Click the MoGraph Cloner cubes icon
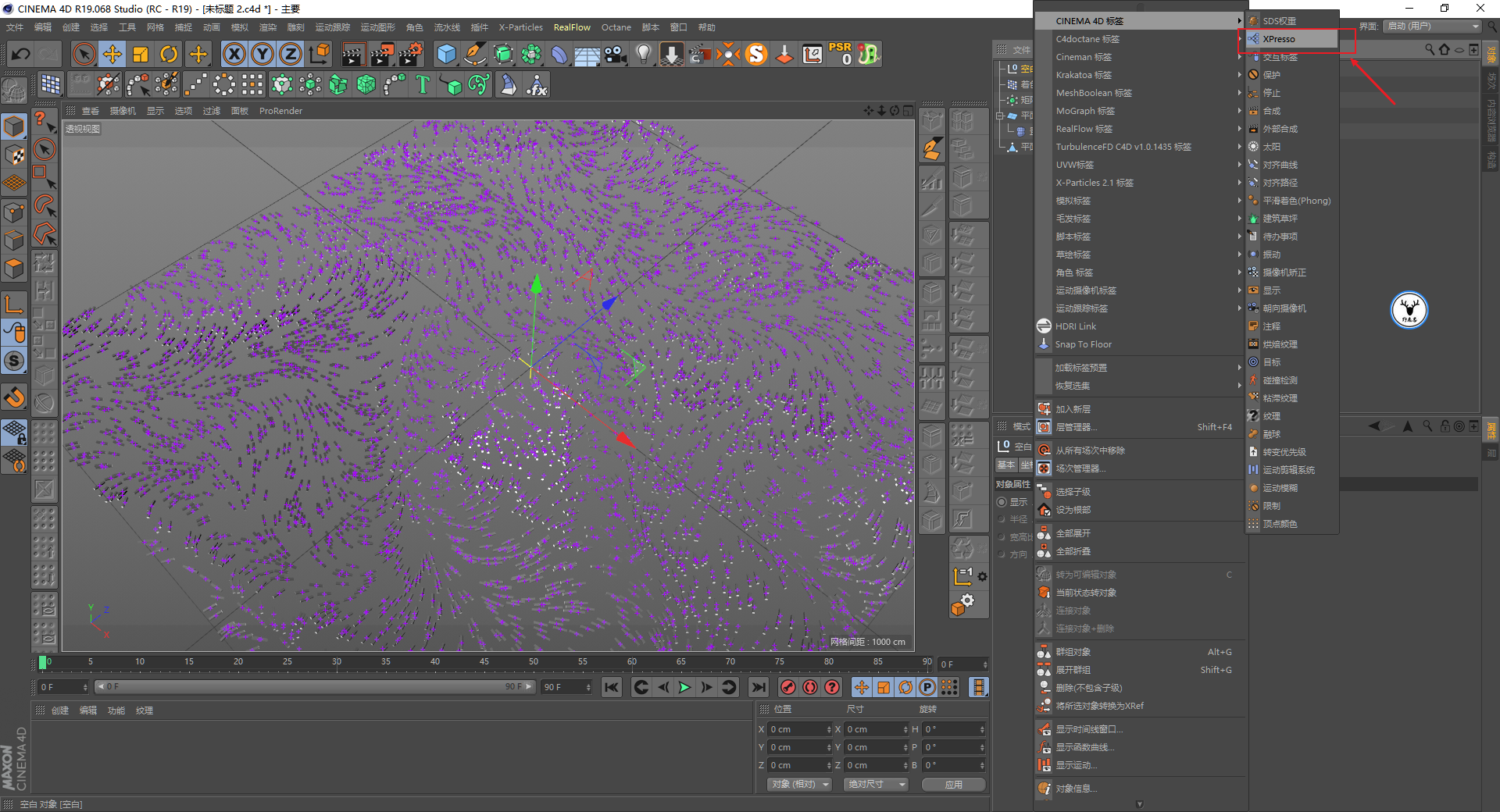 point(310,84)
